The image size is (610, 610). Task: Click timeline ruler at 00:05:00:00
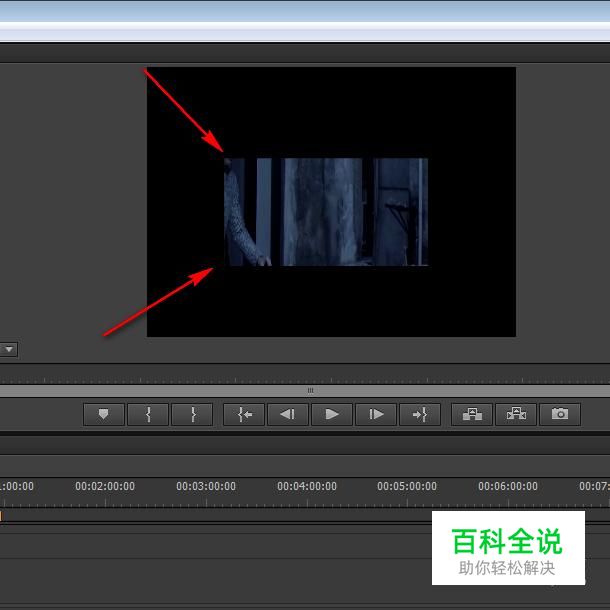pyautogui.click(x=407, y=486)
